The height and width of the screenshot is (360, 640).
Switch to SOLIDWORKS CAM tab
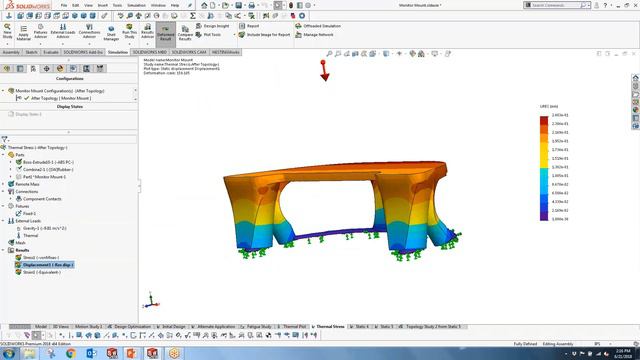[x=189, y=52]
